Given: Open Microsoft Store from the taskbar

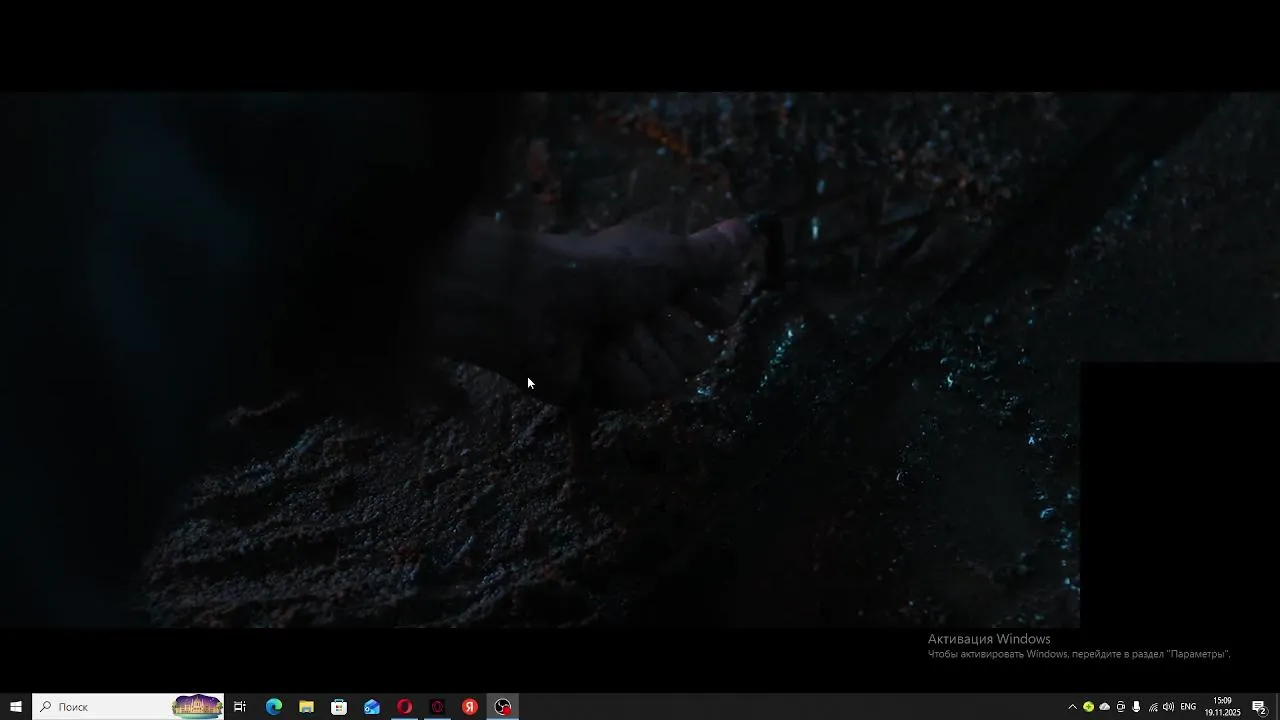Looking at the screenshot, I should (x=339, y=707).
